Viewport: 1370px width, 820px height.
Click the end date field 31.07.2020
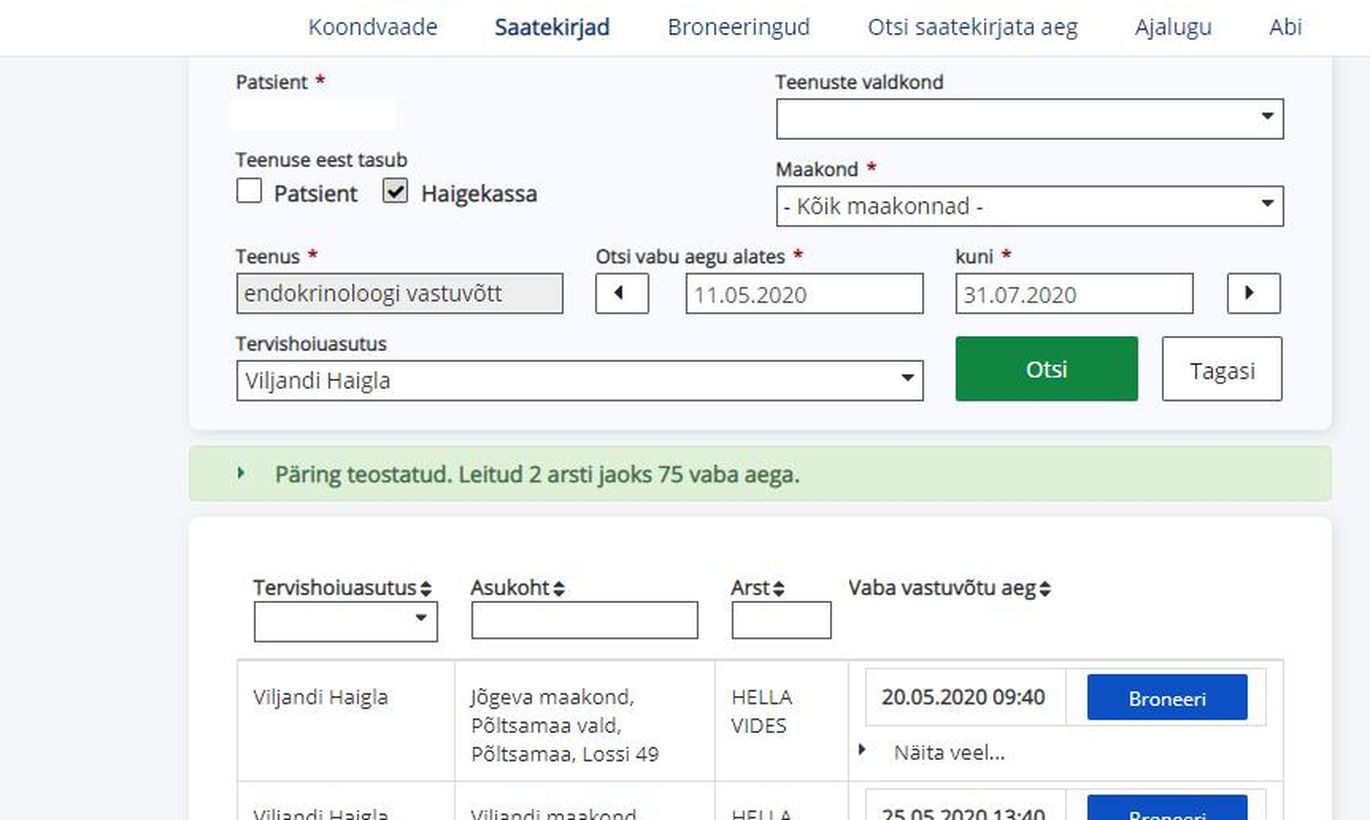pyautogui.click(x=1074, y=294)
